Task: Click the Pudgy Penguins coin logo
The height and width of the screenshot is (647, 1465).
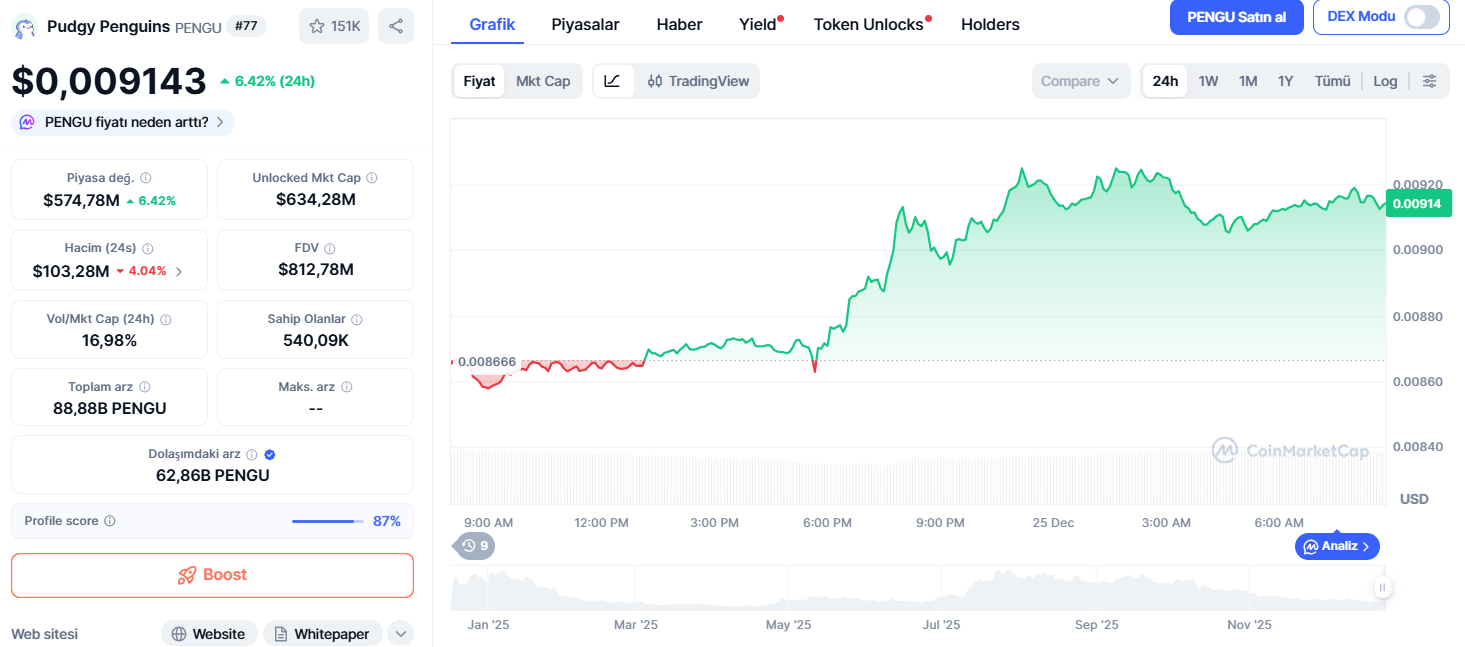Action: click(24, 27)
